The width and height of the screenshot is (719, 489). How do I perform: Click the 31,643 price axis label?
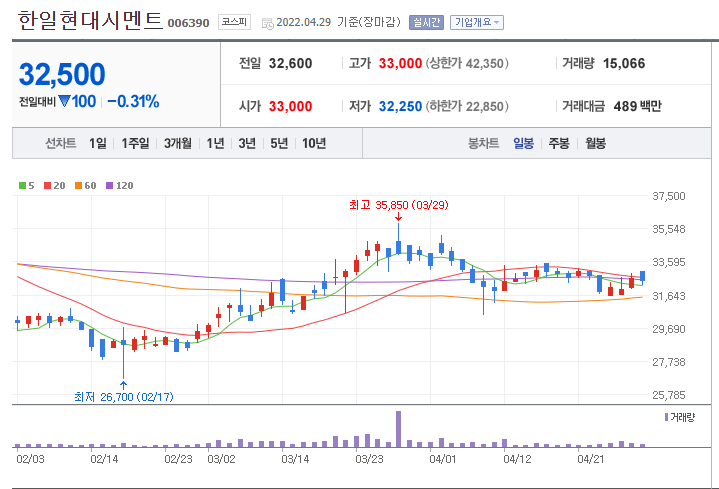(669, 296)
